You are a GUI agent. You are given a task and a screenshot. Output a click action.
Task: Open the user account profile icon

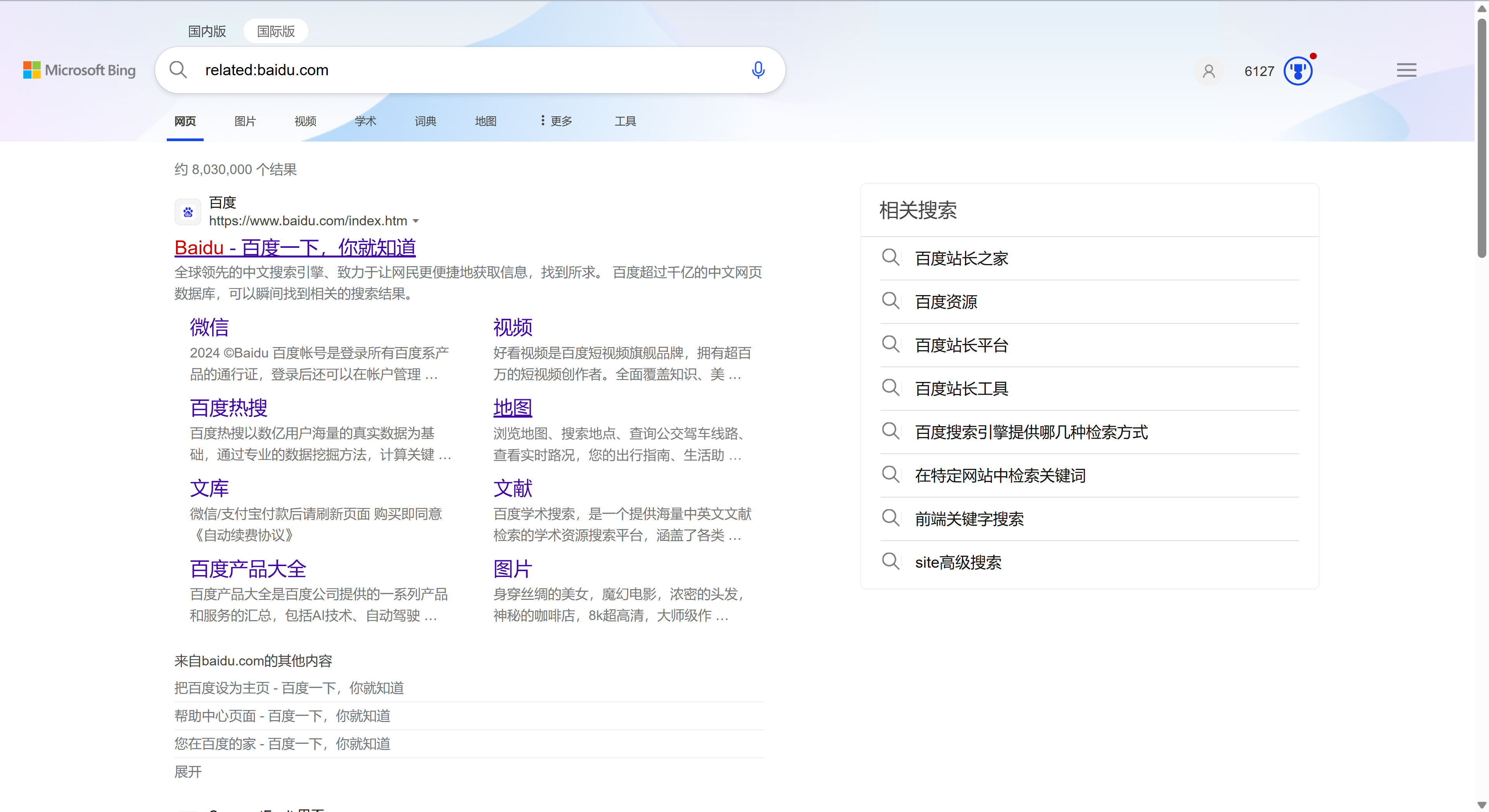[1208, 71]
